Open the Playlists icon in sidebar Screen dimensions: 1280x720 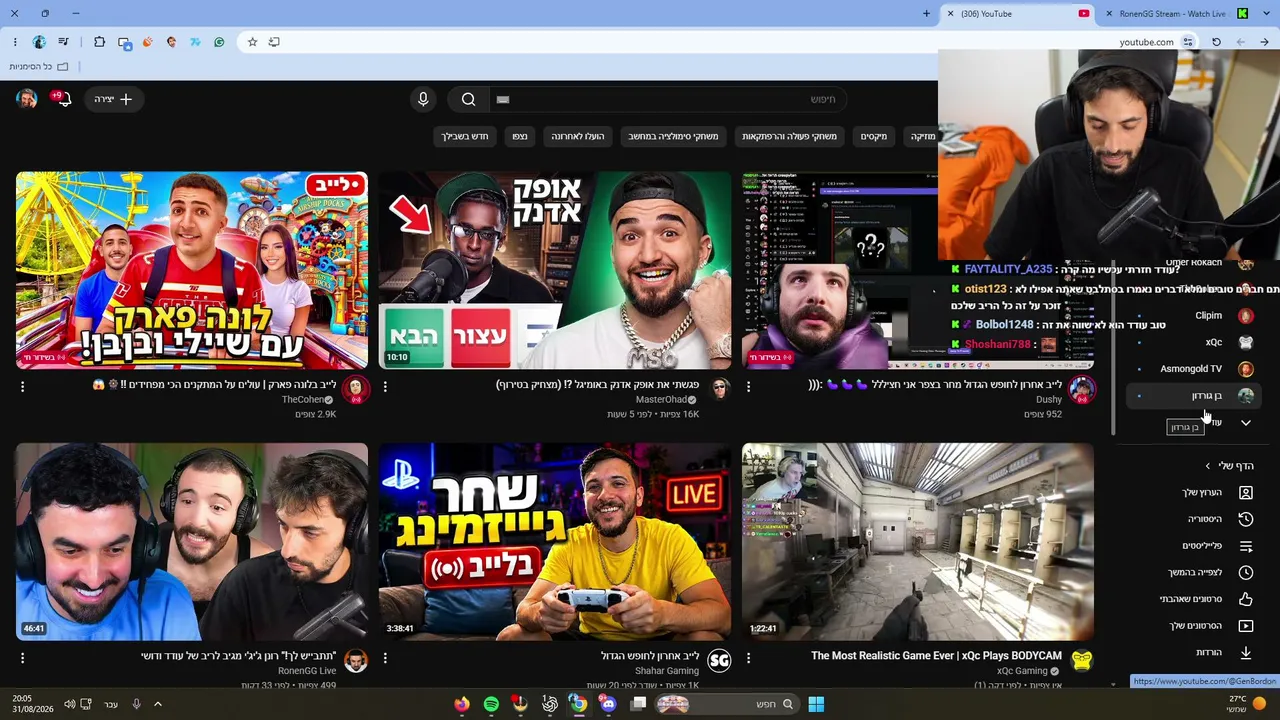tap(1246, 546)
